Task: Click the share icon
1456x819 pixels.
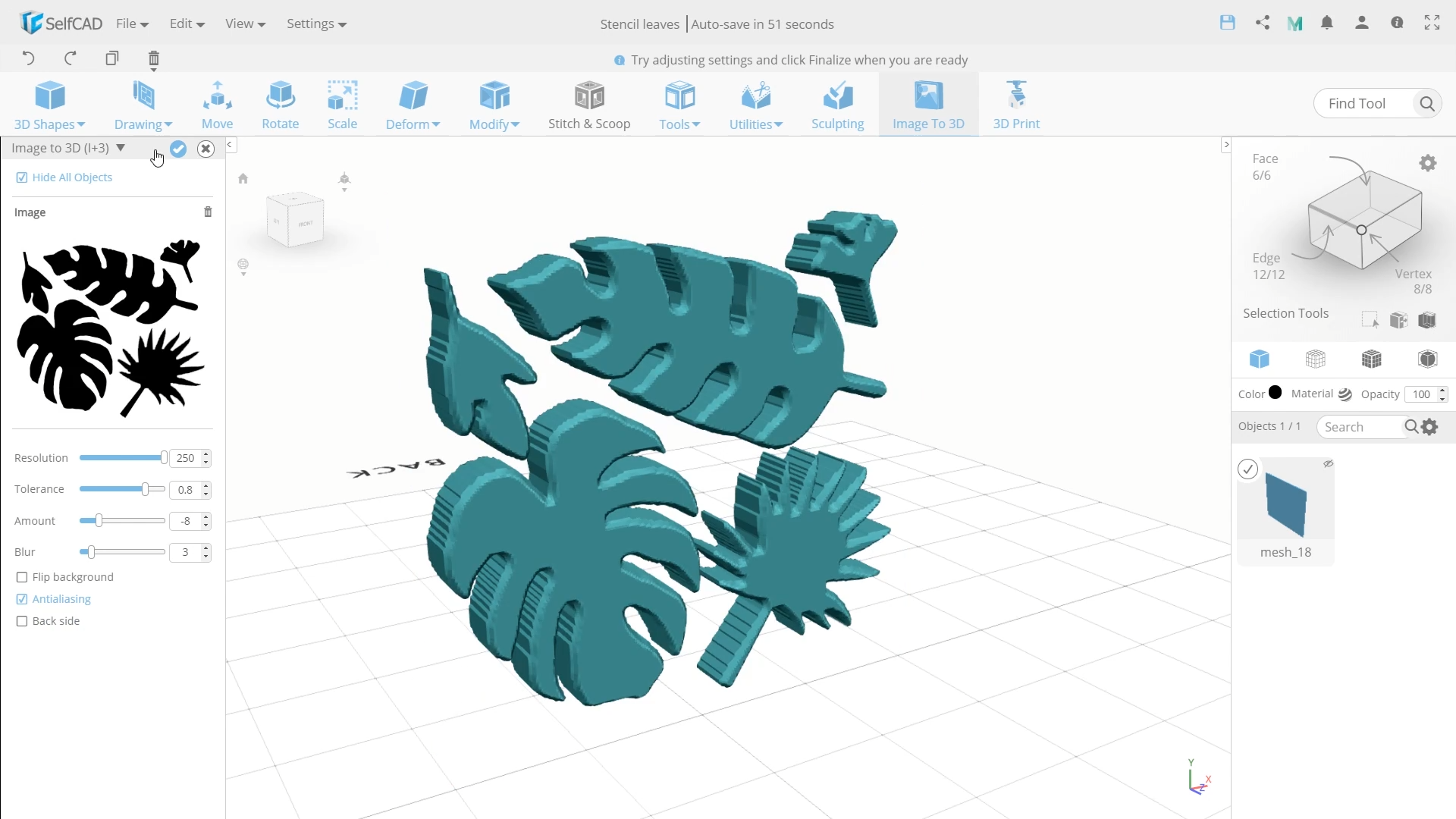Action: pos(1263,23)
